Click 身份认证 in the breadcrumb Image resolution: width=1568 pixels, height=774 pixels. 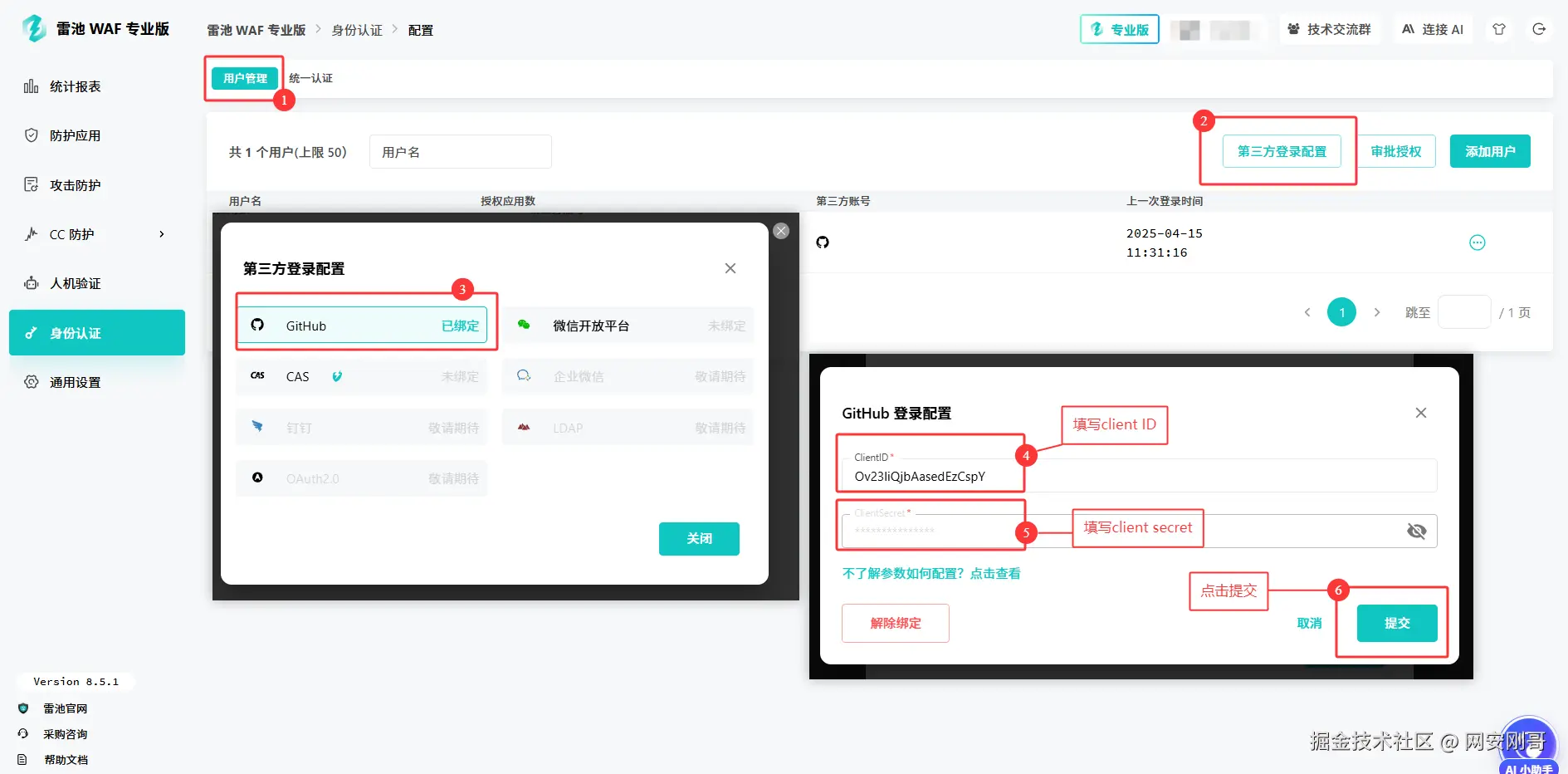(357, 30)
